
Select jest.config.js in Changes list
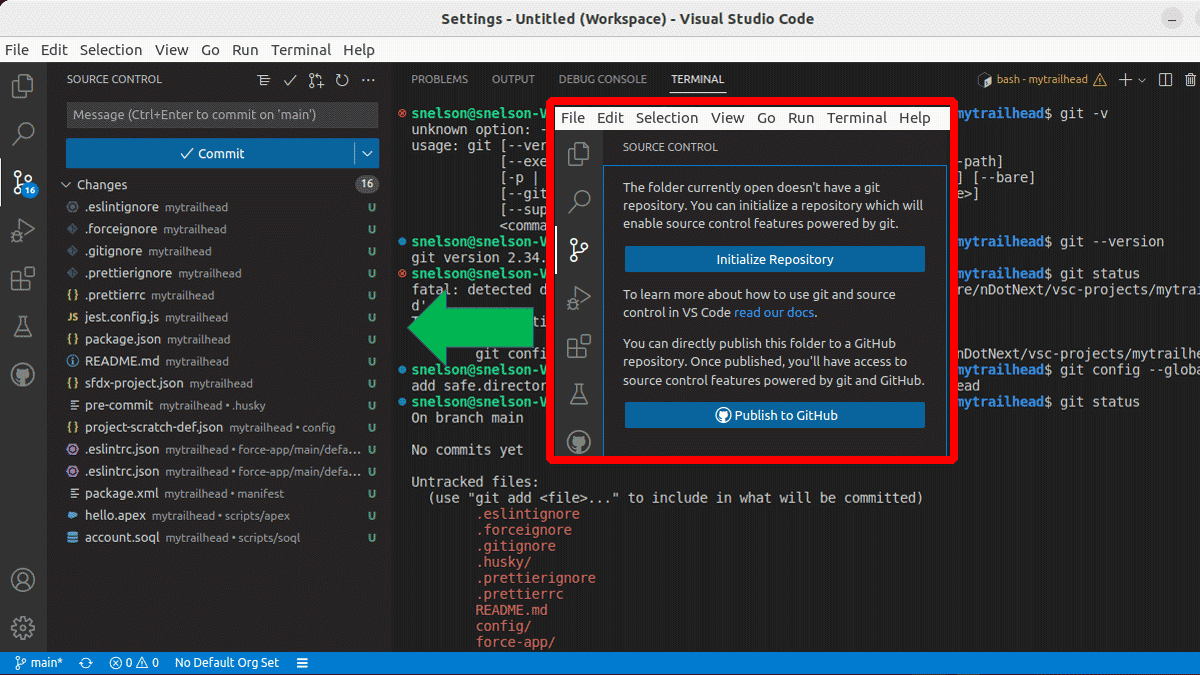pos(219,317)
